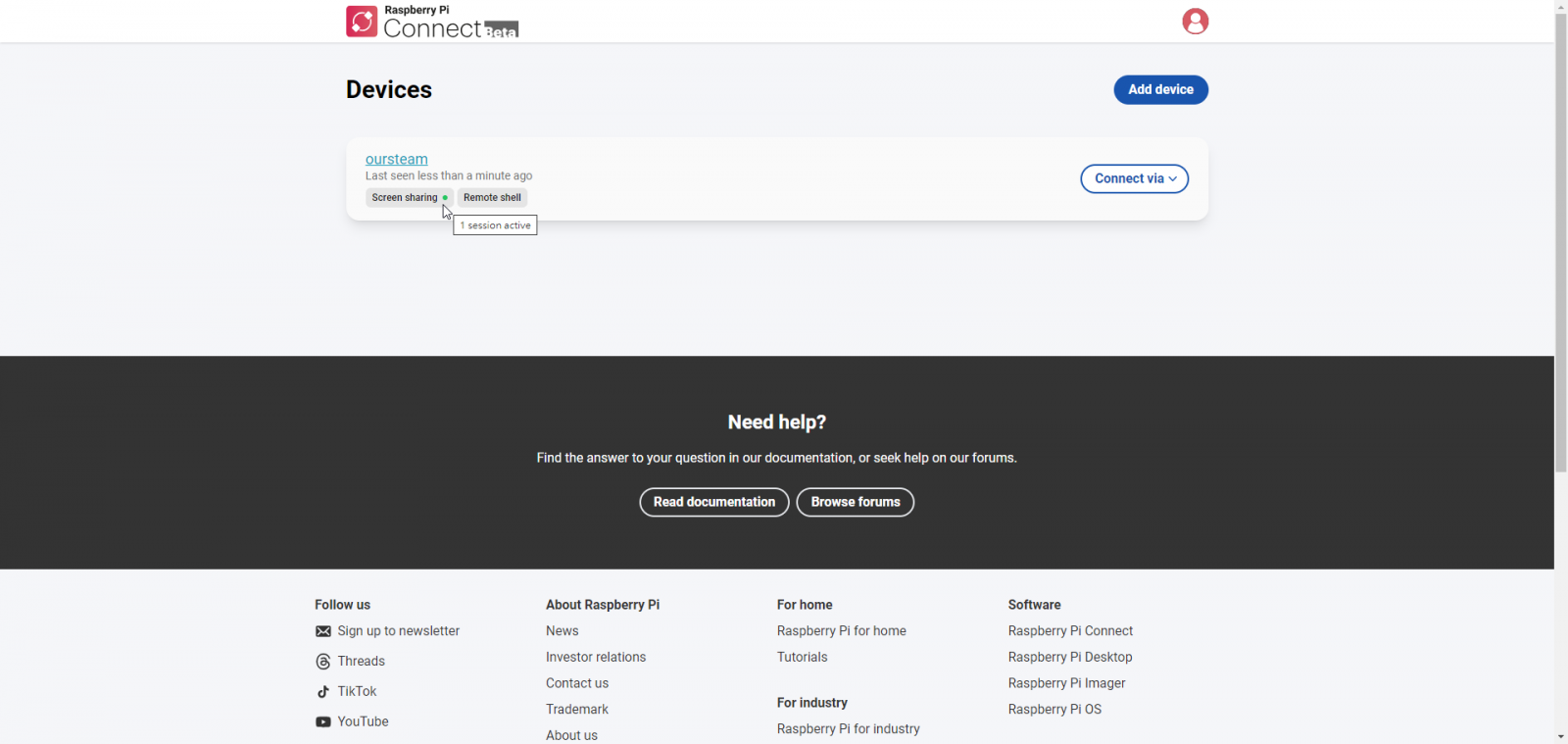Click the YouTube icon in the footer
Screen dimensions: 1568x744
tap(323, 721)
